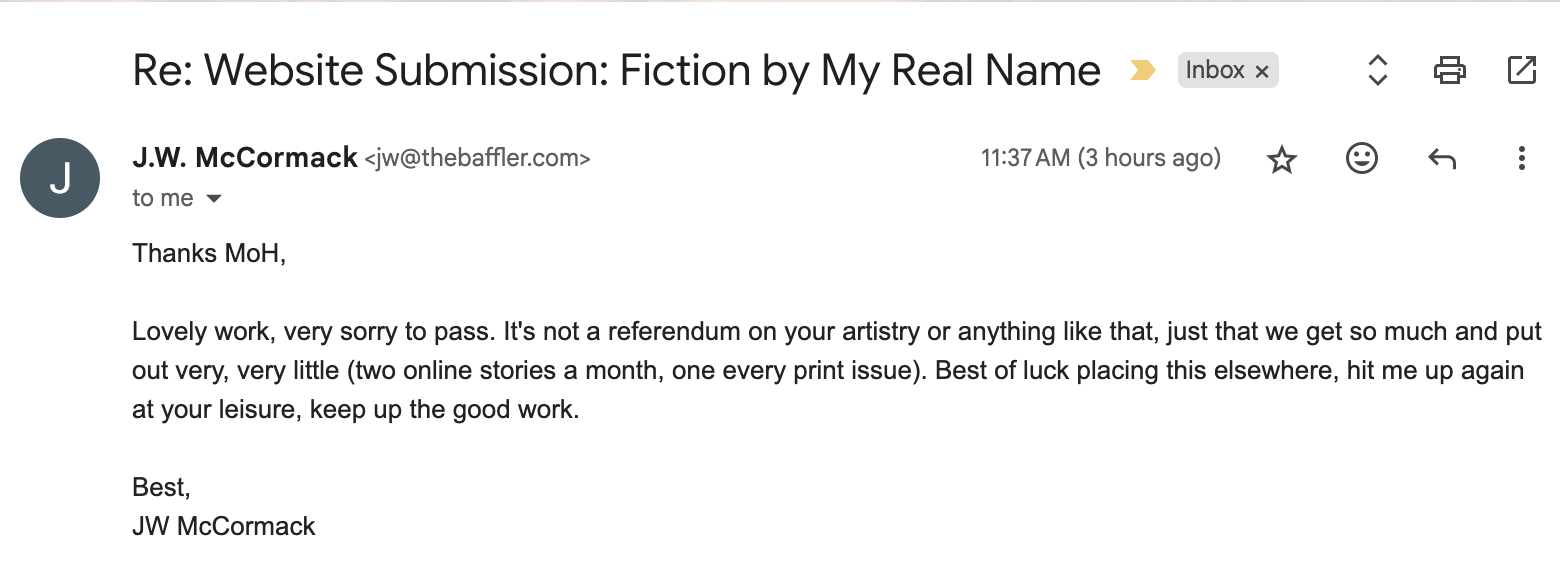
Task: Add an emoji reaction to the message
Action: coord(1362,158)
